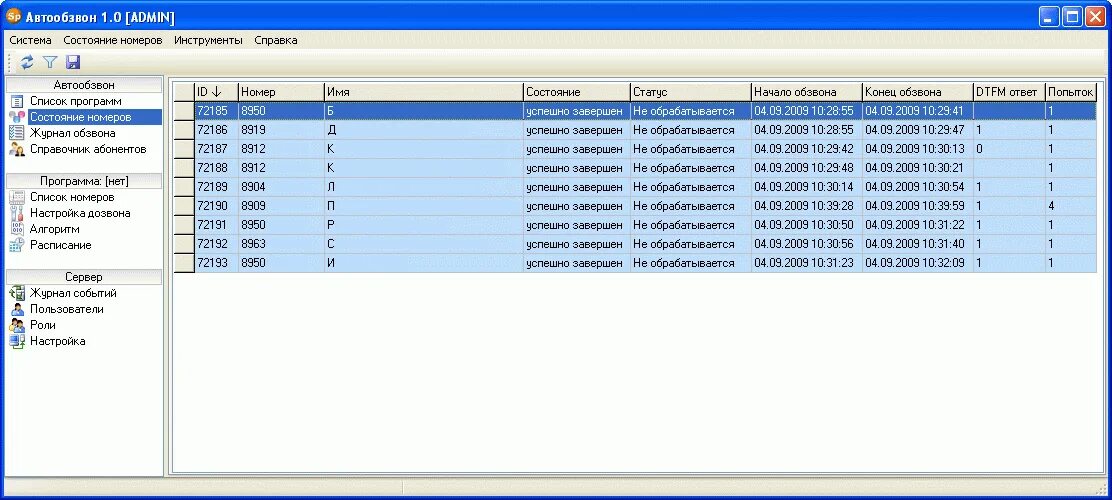Click the Расписание icon
1112x500 pixels.
17,245
